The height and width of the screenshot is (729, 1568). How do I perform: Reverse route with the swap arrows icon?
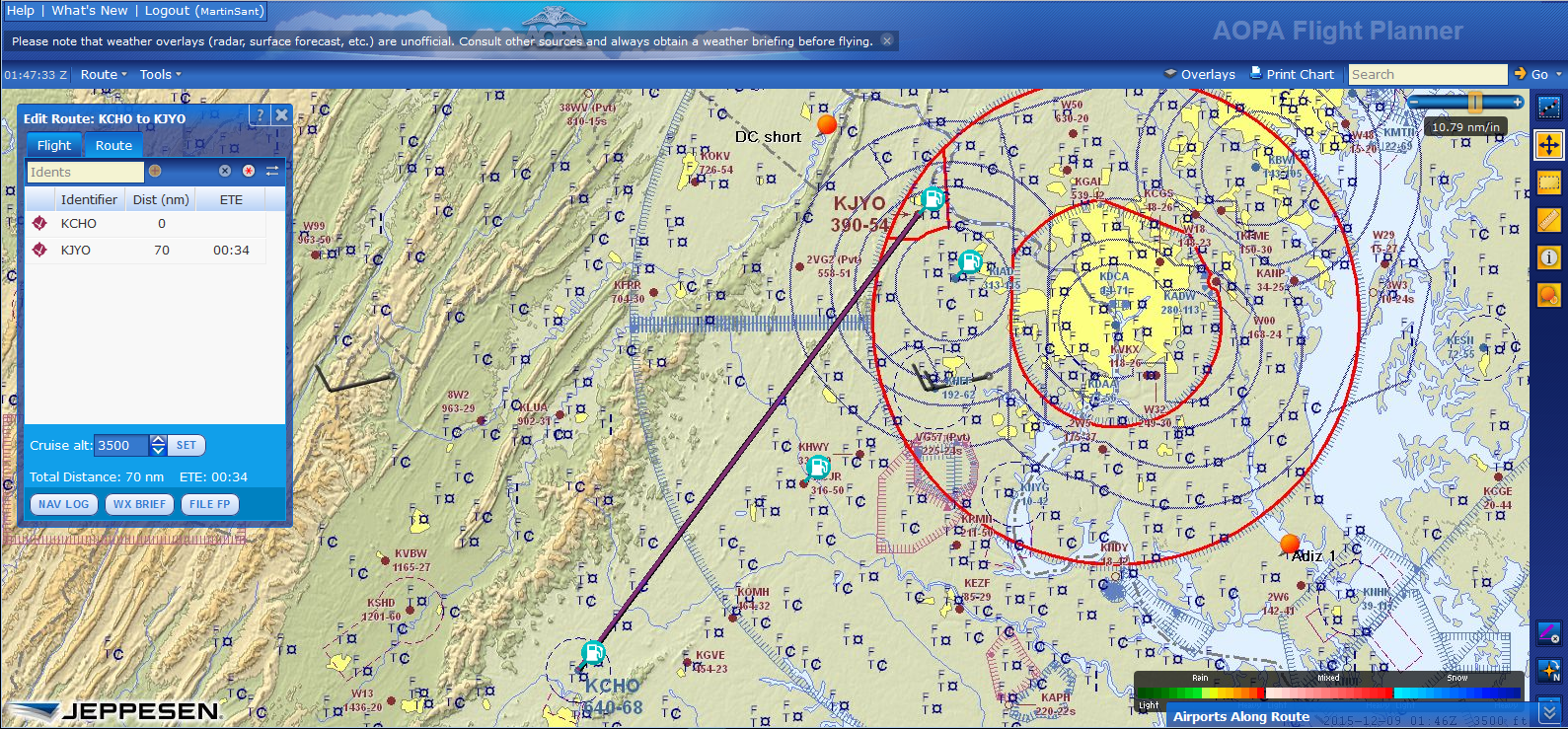pos(272,171)
